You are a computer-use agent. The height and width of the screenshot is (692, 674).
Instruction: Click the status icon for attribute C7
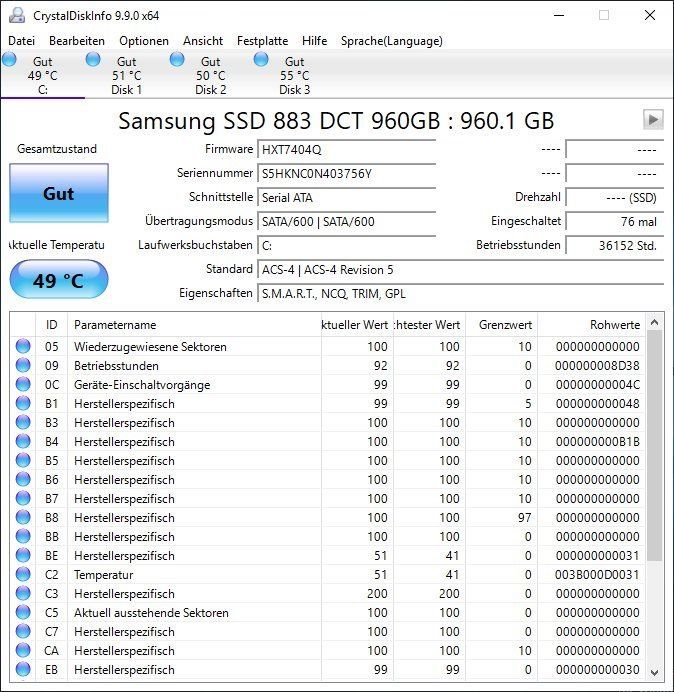click(23, 632)
